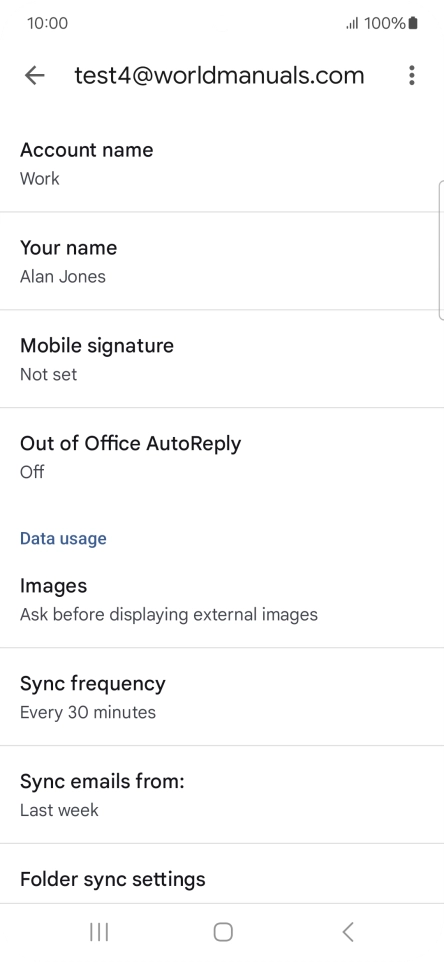
Task: Open Out of Office AutoReply setting
Action: [x=222, y=456]
